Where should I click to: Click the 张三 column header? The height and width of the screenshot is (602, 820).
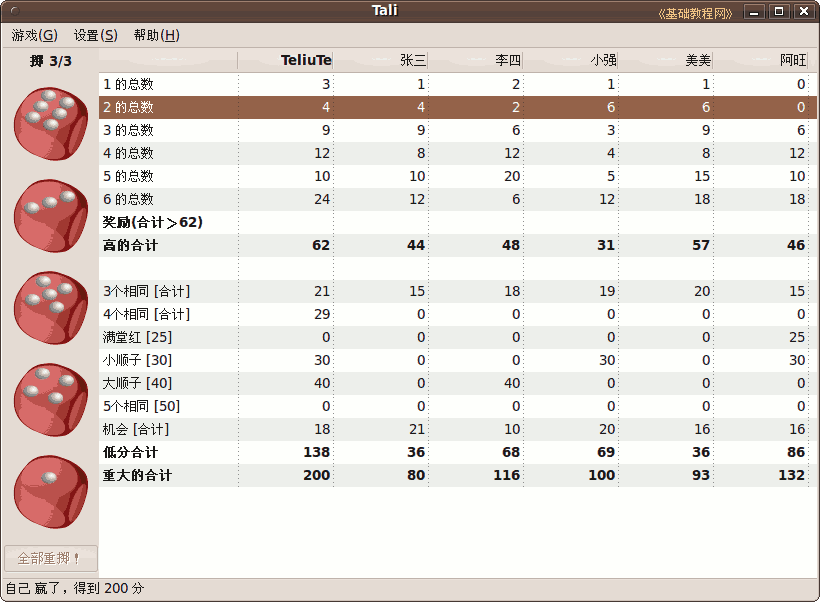pos(381,60)
